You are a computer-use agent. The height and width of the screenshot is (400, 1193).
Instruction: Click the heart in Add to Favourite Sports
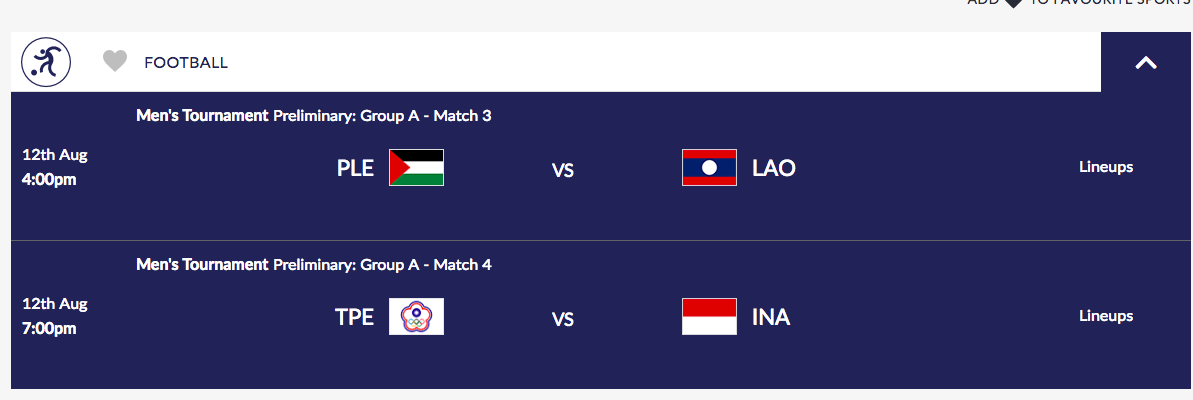coord(1013,3)
